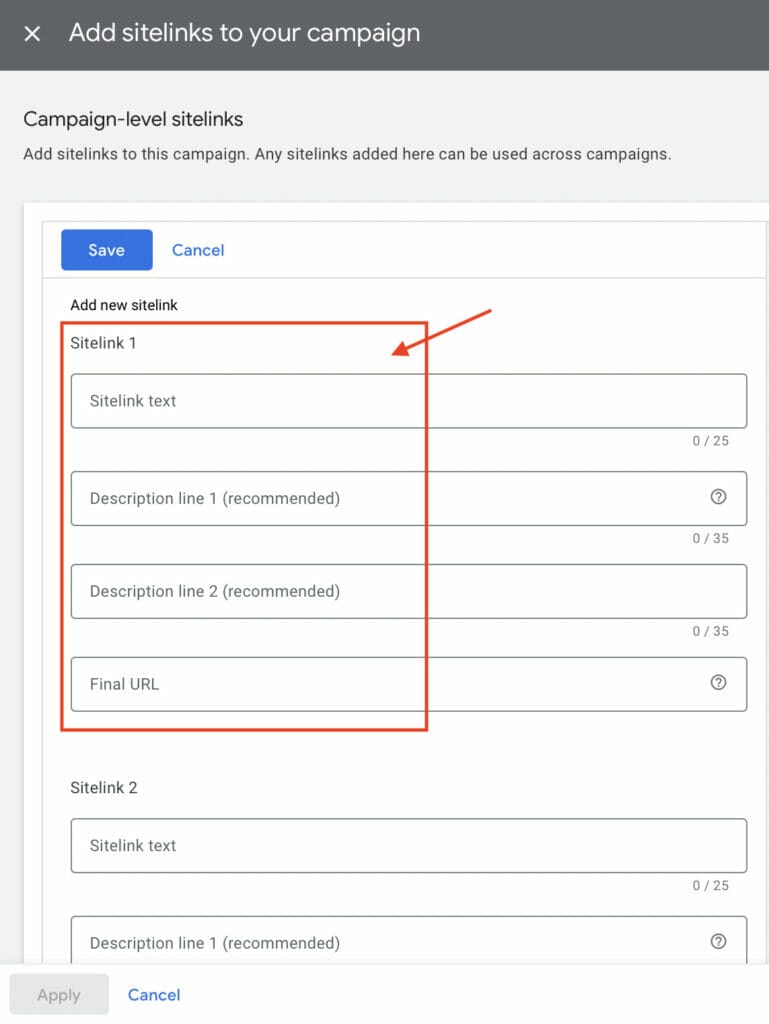Open help icon for Sitelink 2 Description line 1
The image size is (769, 1024).
tap(717, 941)
